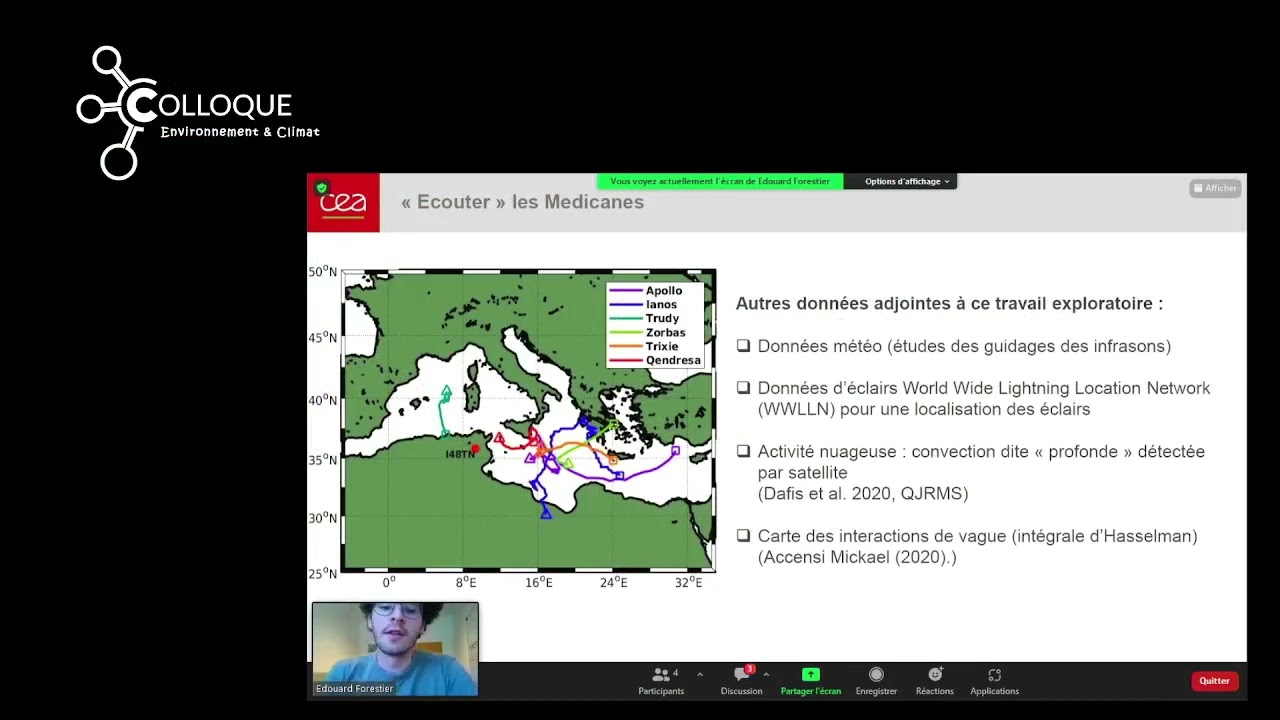This screenshot has height=720, width=1280.
Task: Leave the meeting with Quitter
Action: [1215, 681]
